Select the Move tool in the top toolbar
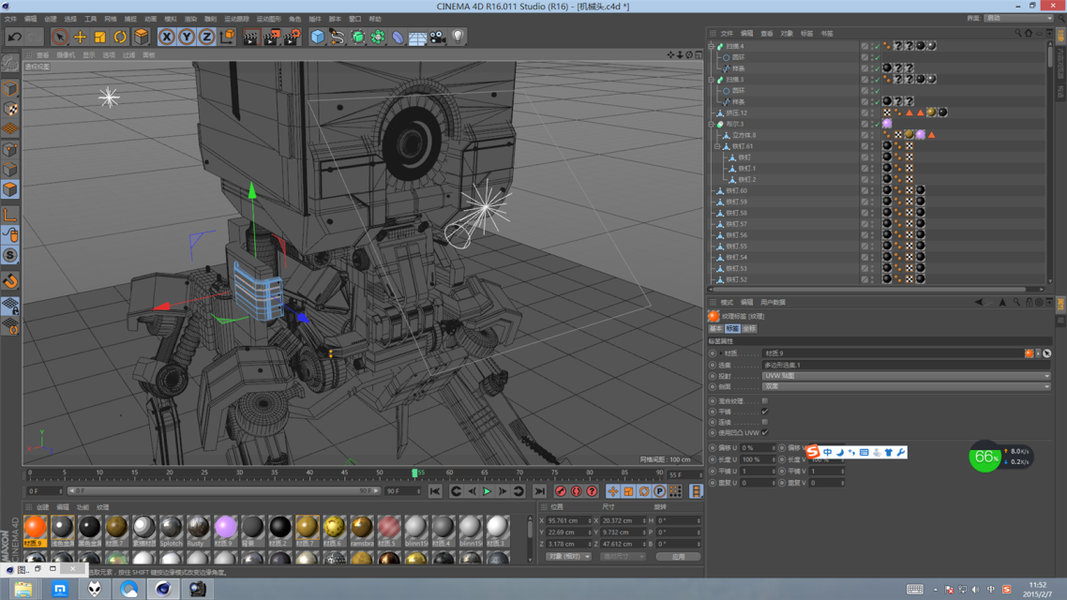The height and width of the screenshot is (600, 1067). (80, 37)
